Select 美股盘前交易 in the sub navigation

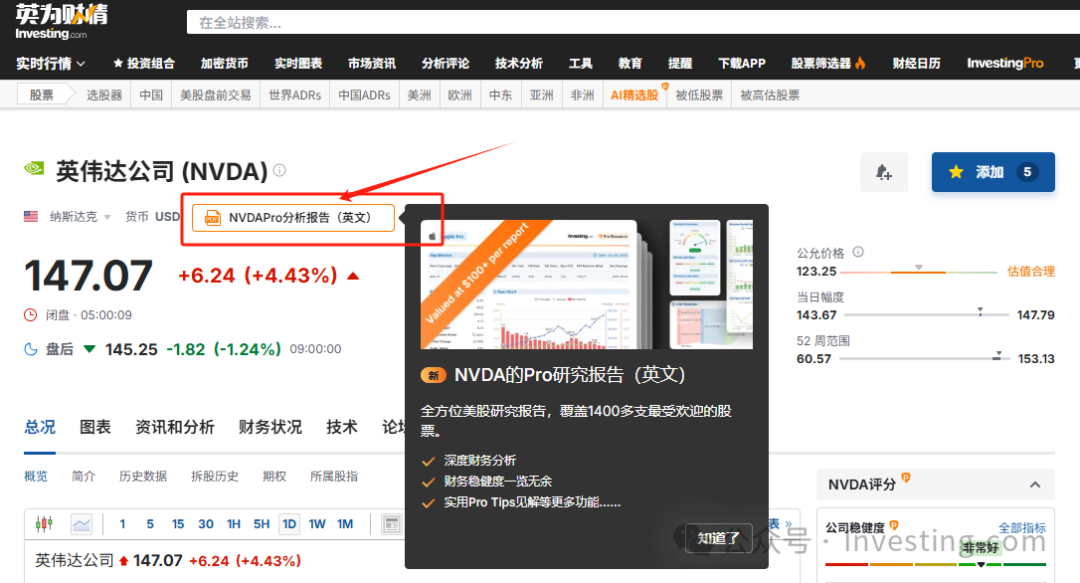pos(216,95)
